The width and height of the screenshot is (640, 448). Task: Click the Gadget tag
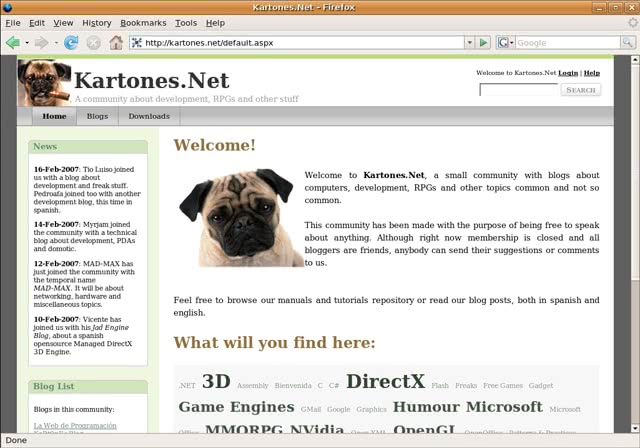(541, 386)
